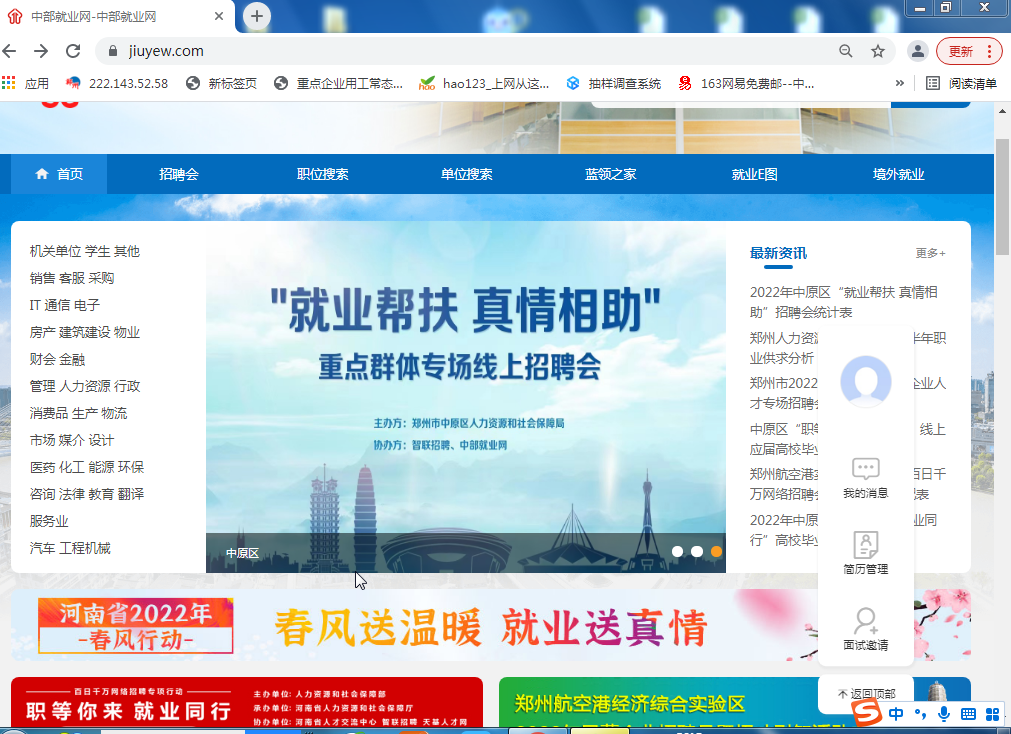Select the 咨询 法律 教育 翻译 category

click(86, 494)
